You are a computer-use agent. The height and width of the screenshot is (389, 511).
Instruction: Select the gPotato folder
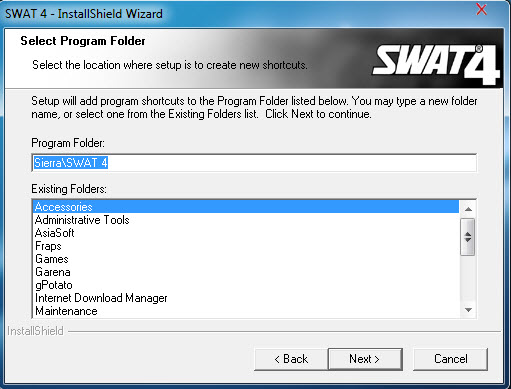[246, 285]
